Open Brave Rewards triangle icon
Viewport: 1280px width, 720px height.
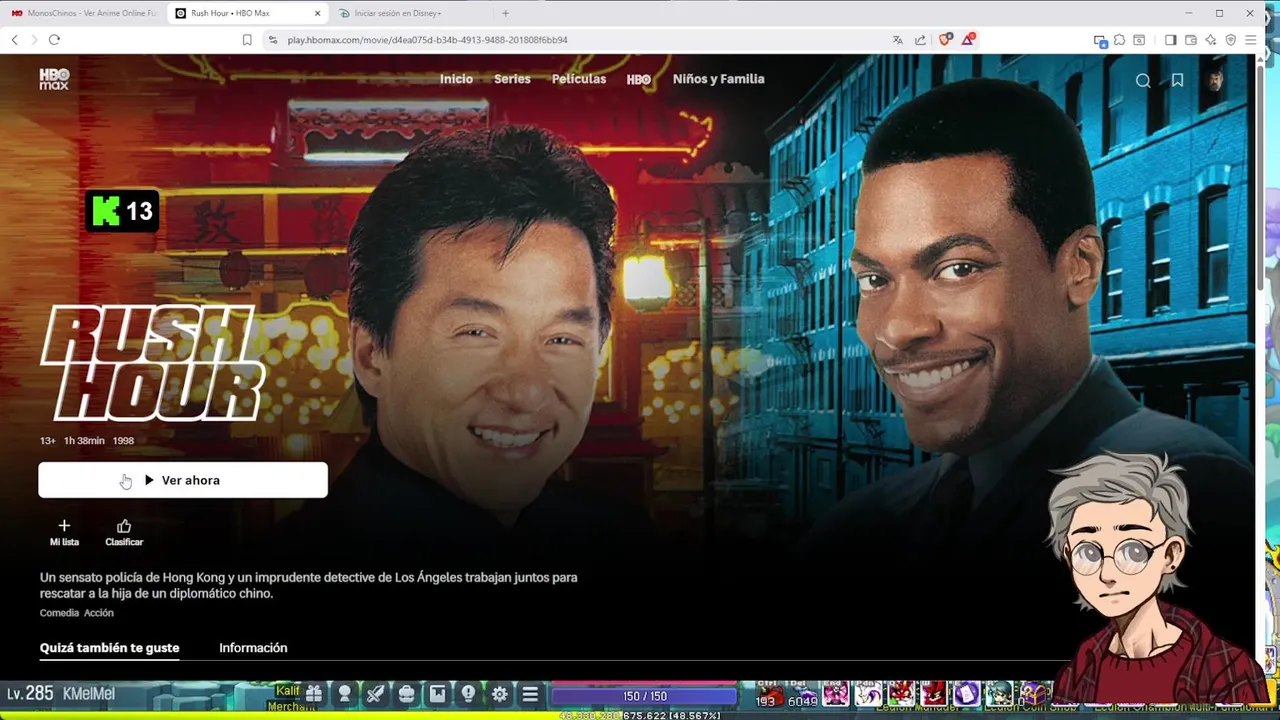pyautogui.click(x=967, y=40)
